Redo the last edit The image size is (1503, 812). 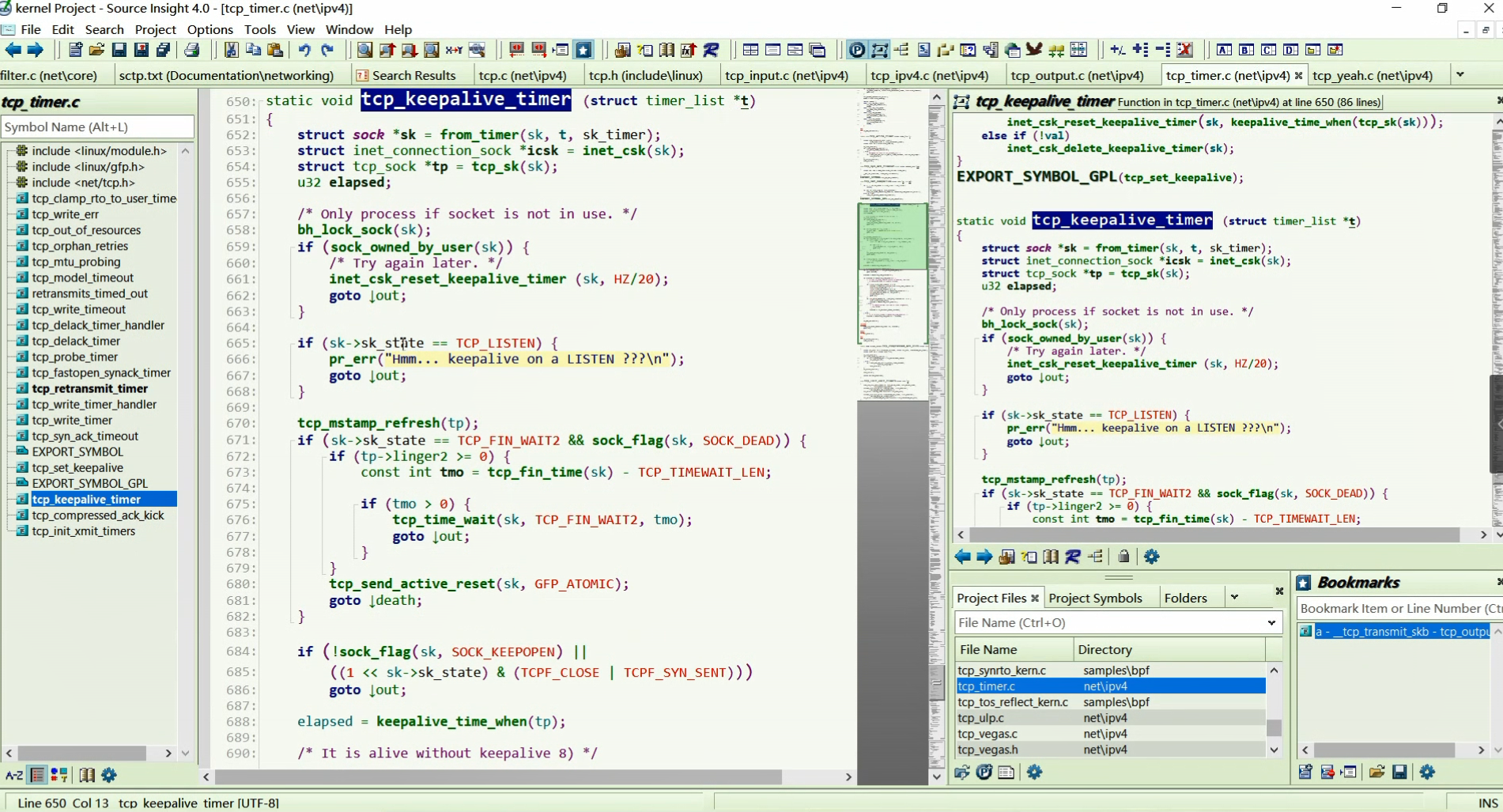[327, 50]
